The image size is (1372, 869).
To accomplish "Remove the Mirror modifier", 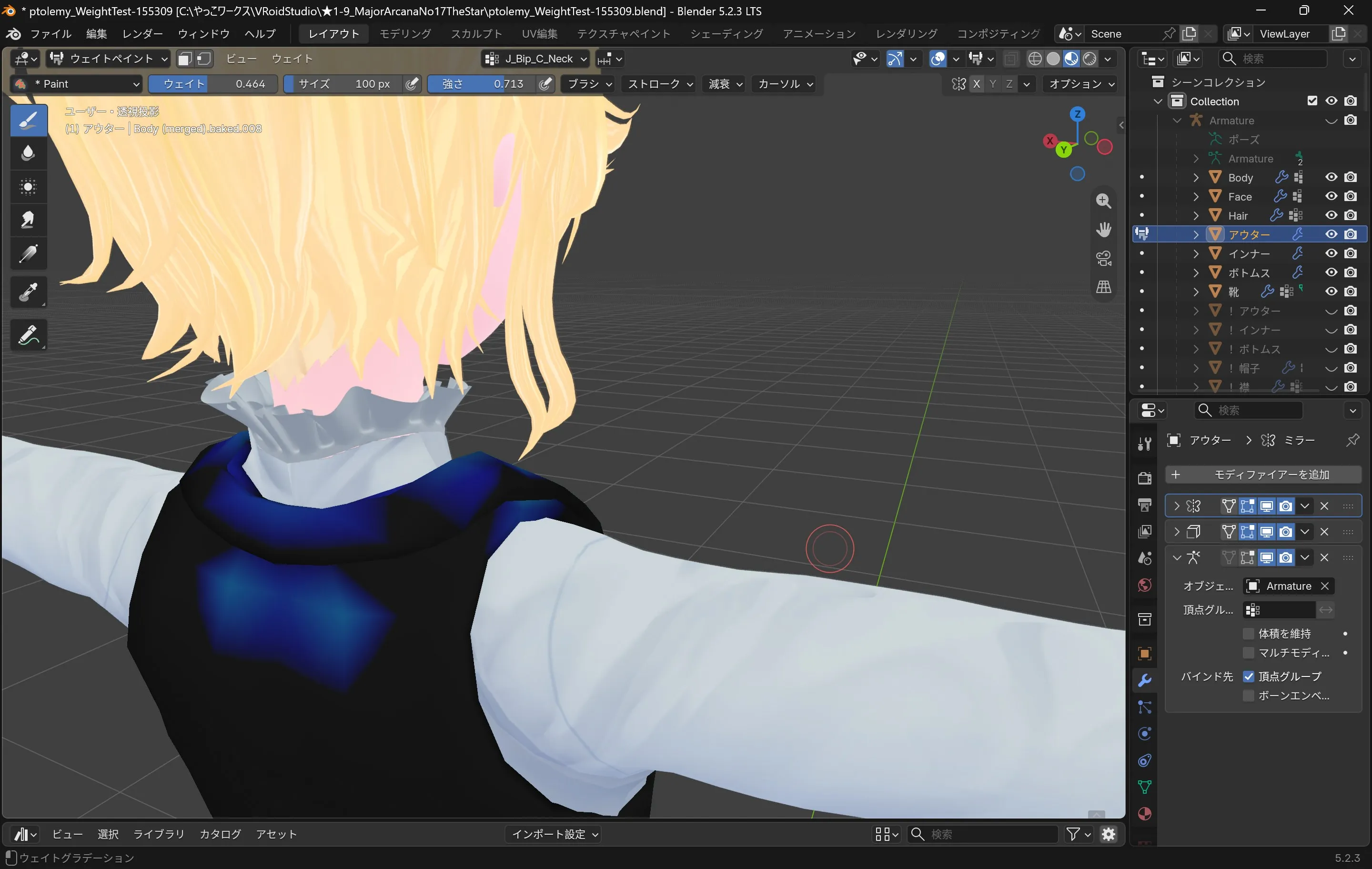I will pyautogui.click(x=1324, y=506).
